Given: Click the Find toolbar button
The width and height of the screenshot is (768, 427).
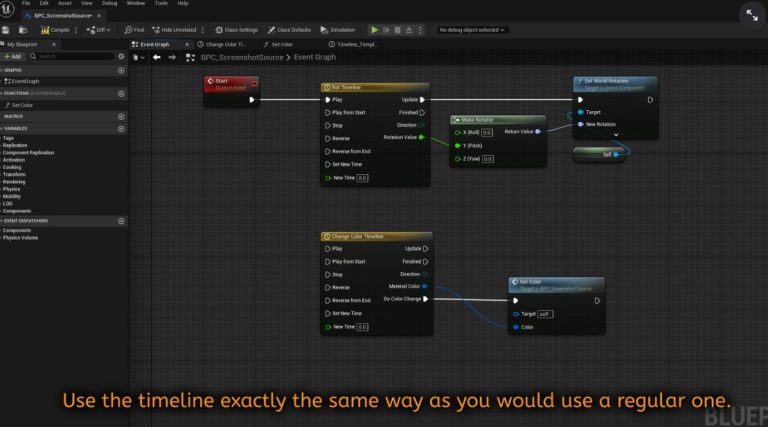Looking at the screenshot, I should 134,30.
